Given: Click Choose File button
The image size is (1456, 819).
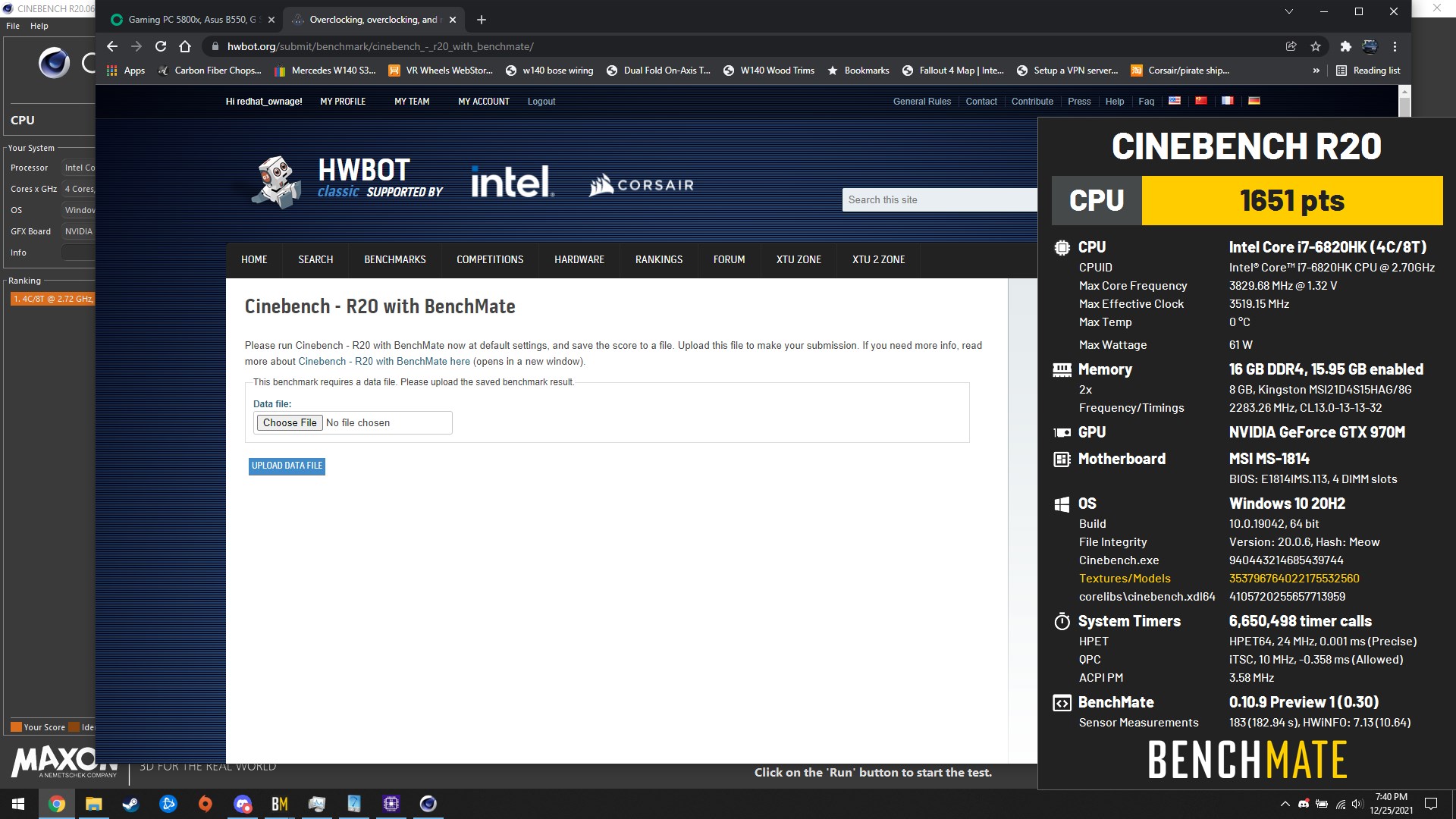Looking at the screenshot, I should pyautogui.click(x=290, y=423).
